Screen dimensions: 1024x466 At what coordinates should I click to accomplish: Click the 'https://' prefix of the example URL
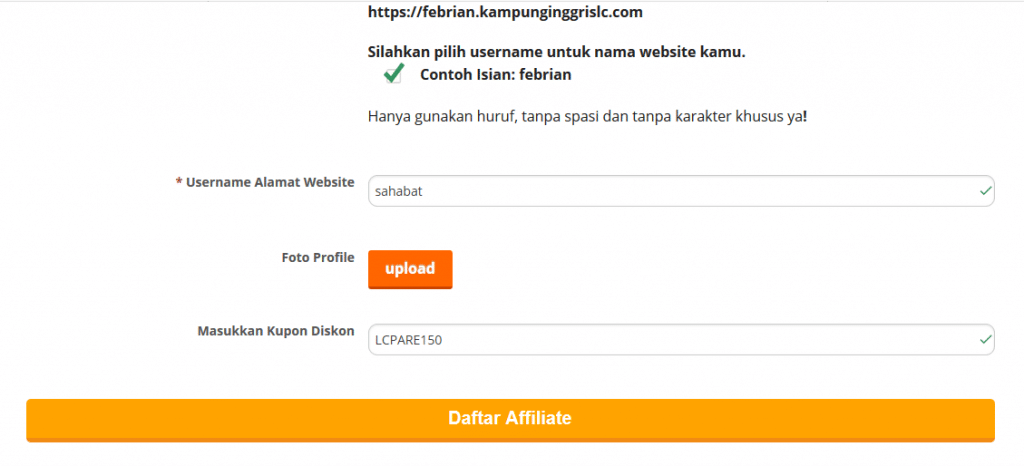point(391,13)
